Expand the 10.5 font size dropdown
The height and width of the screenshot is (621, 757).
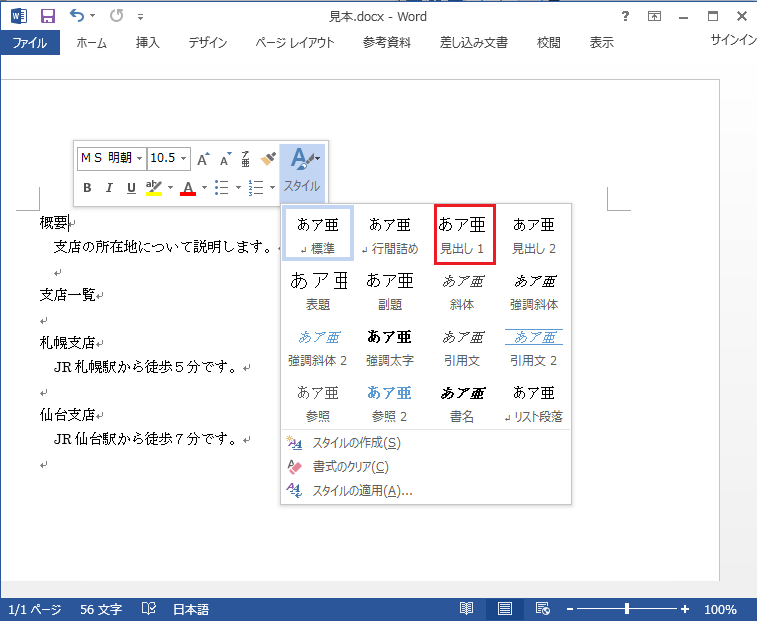pos(184,158)
